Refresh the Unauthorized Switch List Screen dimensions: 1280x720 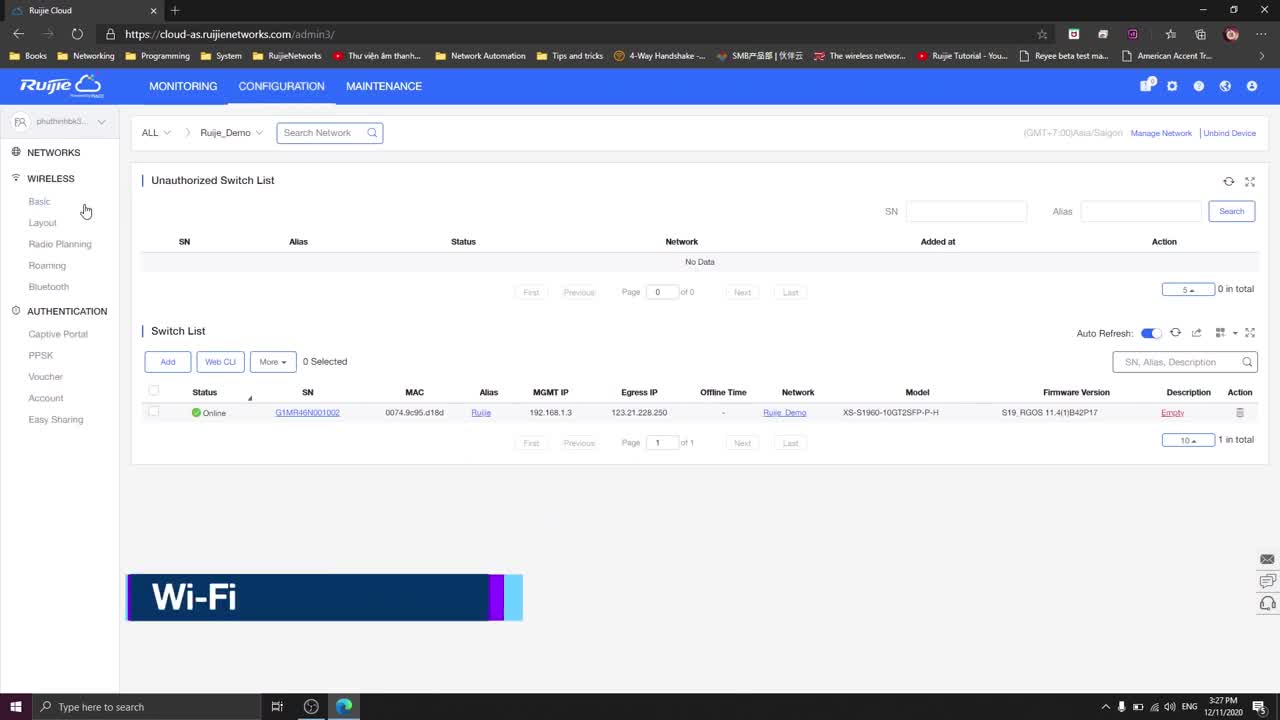click(1228, 181)
